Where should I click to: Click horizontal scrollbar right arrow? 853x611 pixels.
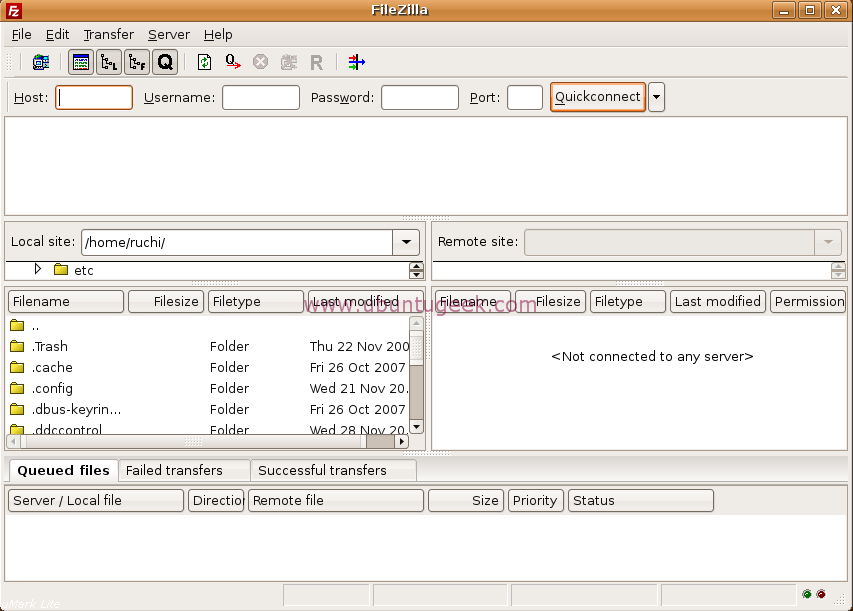pos(401,442)
